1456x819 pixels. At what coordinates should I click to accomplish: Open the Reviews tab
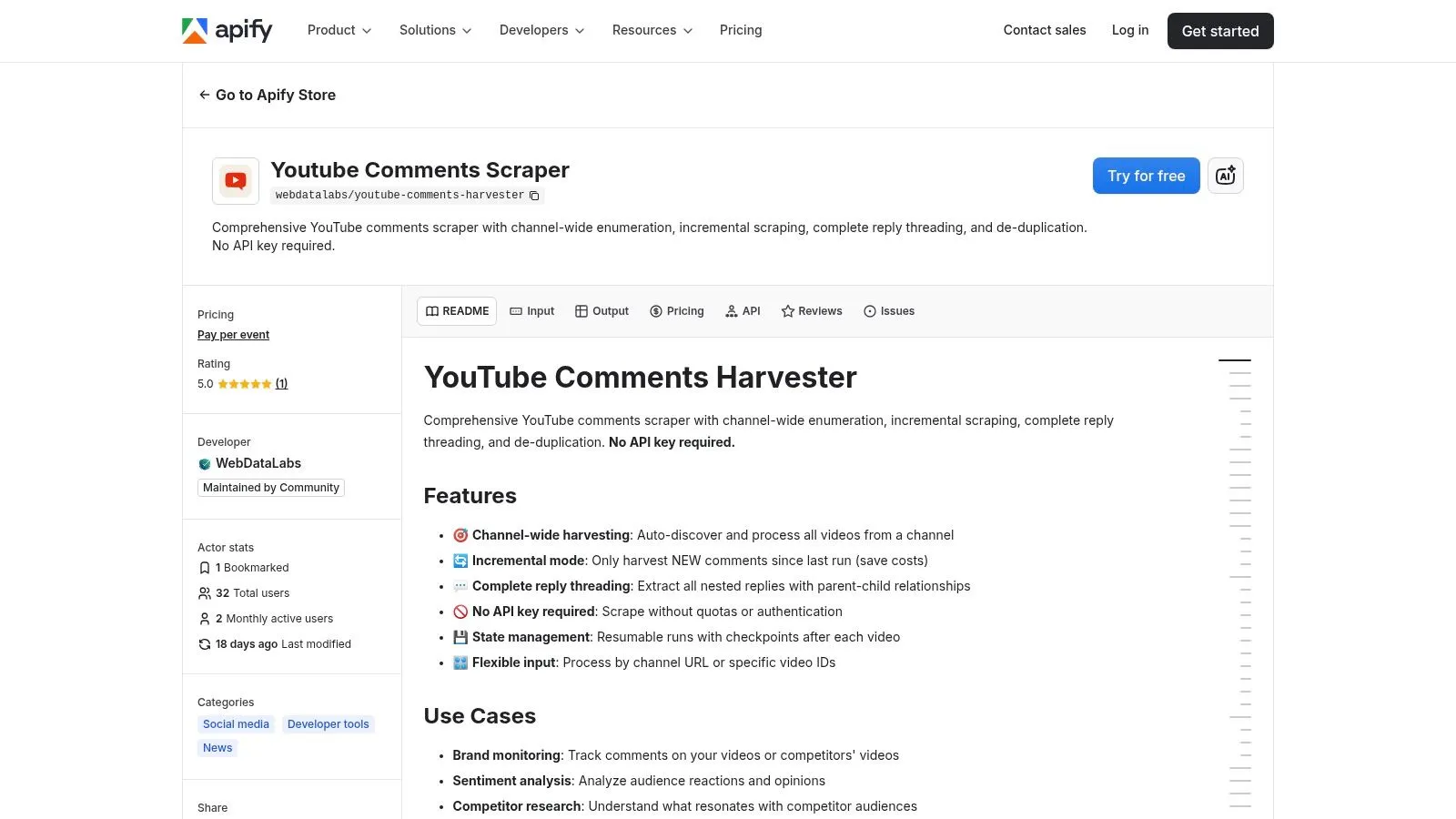[811, 311]
